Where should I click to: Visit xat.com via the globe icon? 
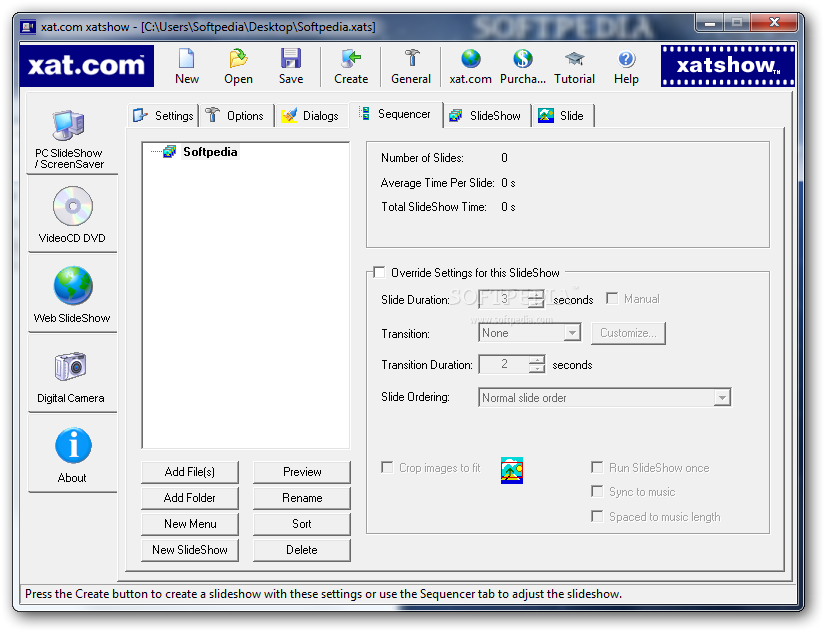coord(470,58)
